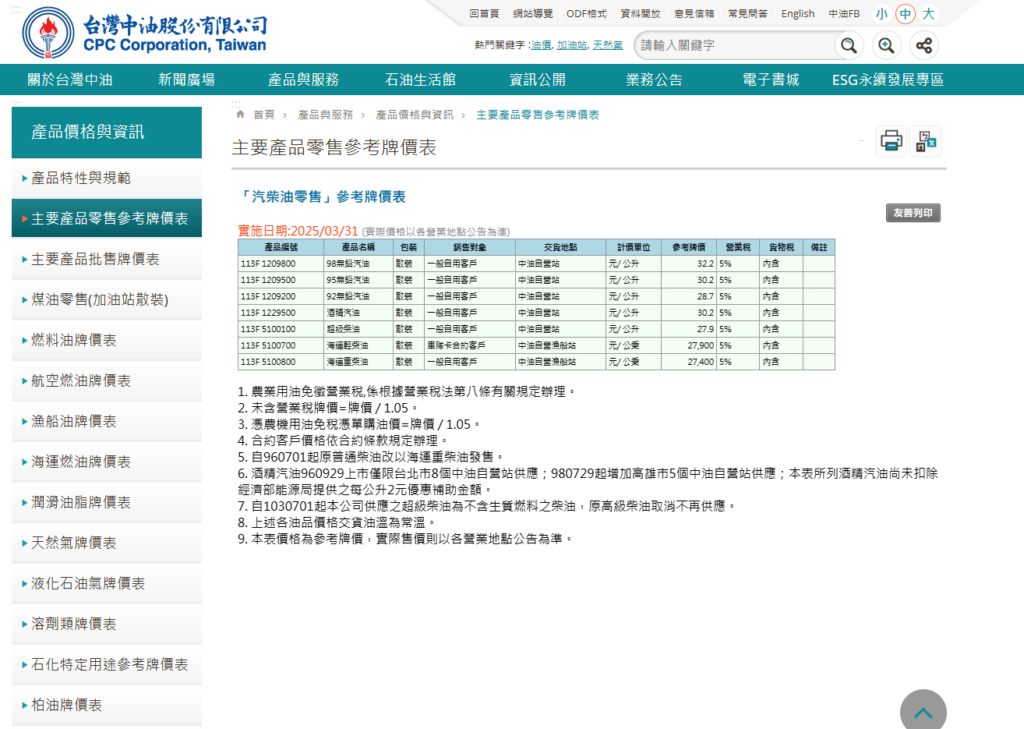Click the English language link
This screenshot has height=729, width=1024.
click(797, 14)
